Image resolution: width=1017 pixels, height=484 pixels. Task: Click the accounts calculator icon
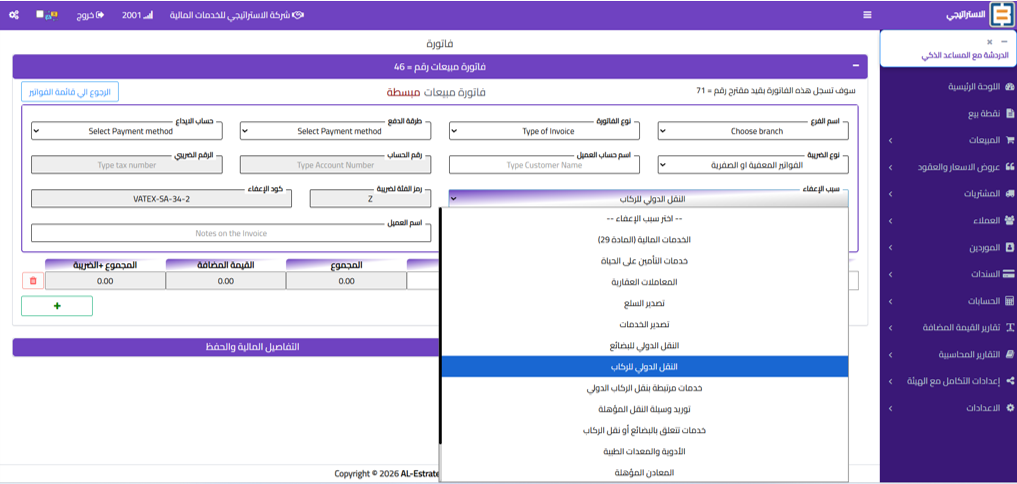[1009, 301]
